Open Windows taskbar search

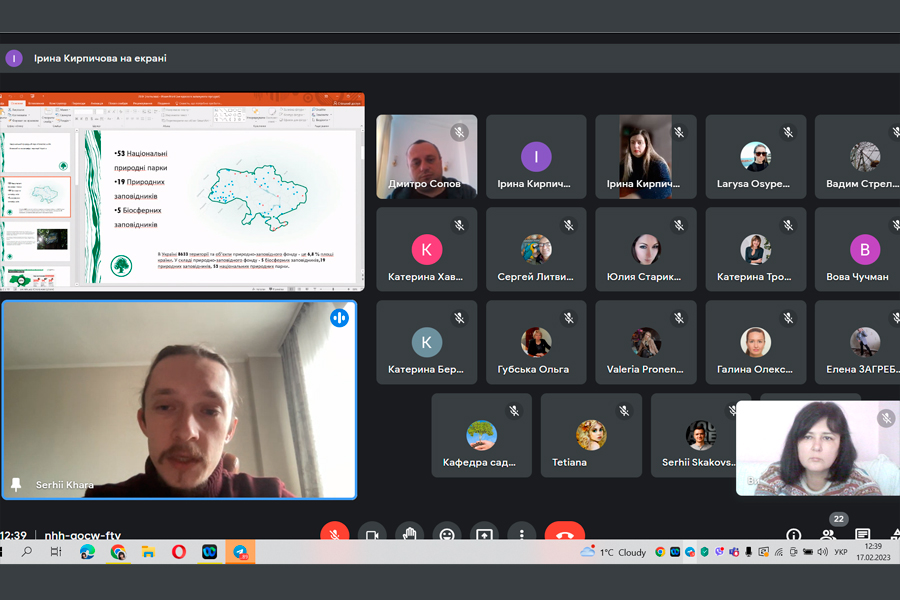pyautogui.click(x=26, y=552)
